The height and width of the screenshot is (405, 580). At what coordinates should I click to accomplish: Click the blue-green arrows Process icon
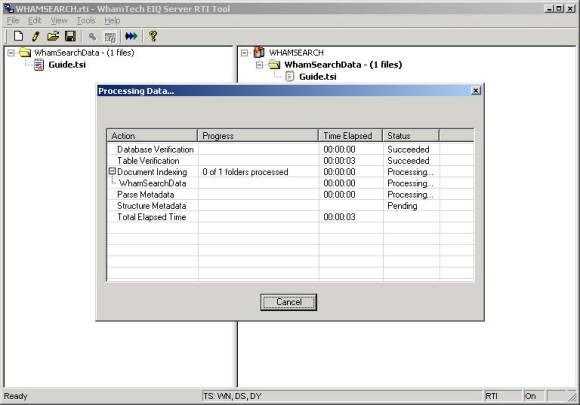click(131, 36)
